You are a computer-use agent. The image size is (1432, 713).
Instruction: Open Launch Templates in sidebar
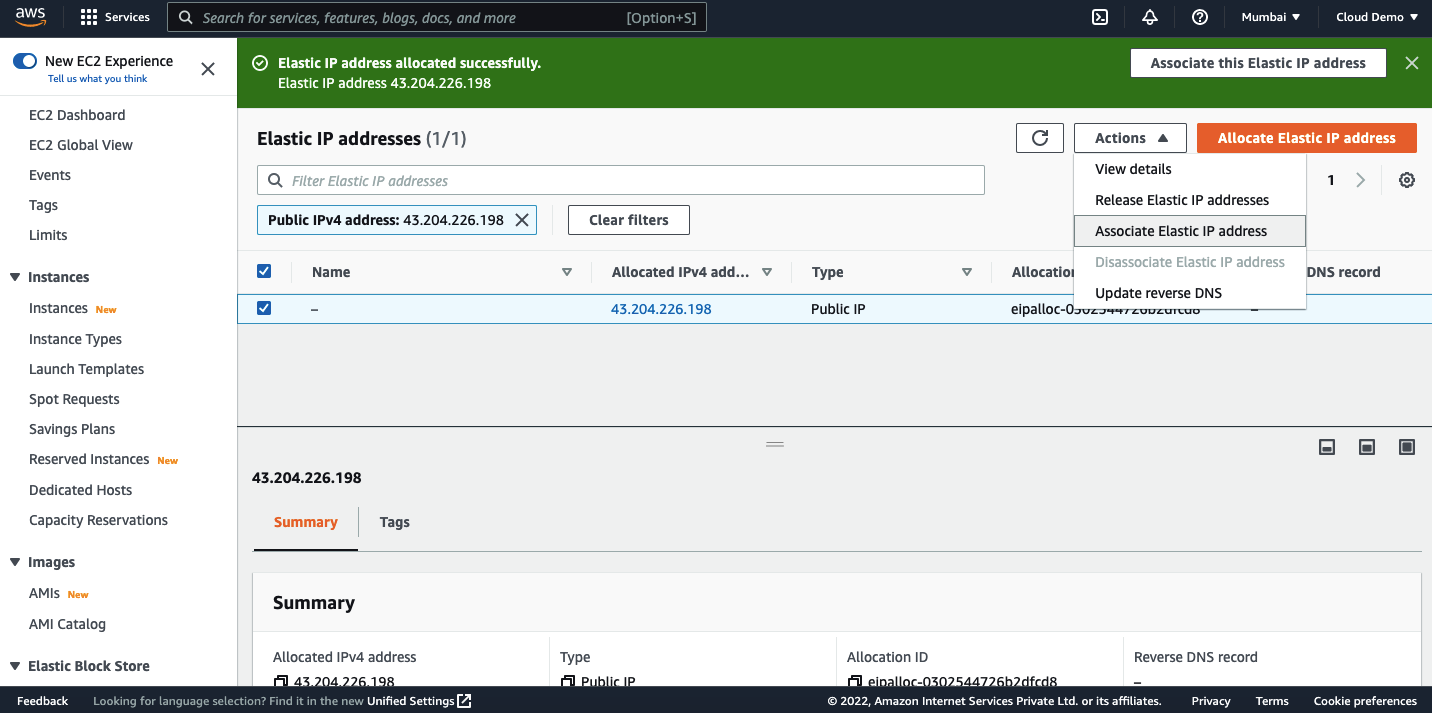click(87, 369)
